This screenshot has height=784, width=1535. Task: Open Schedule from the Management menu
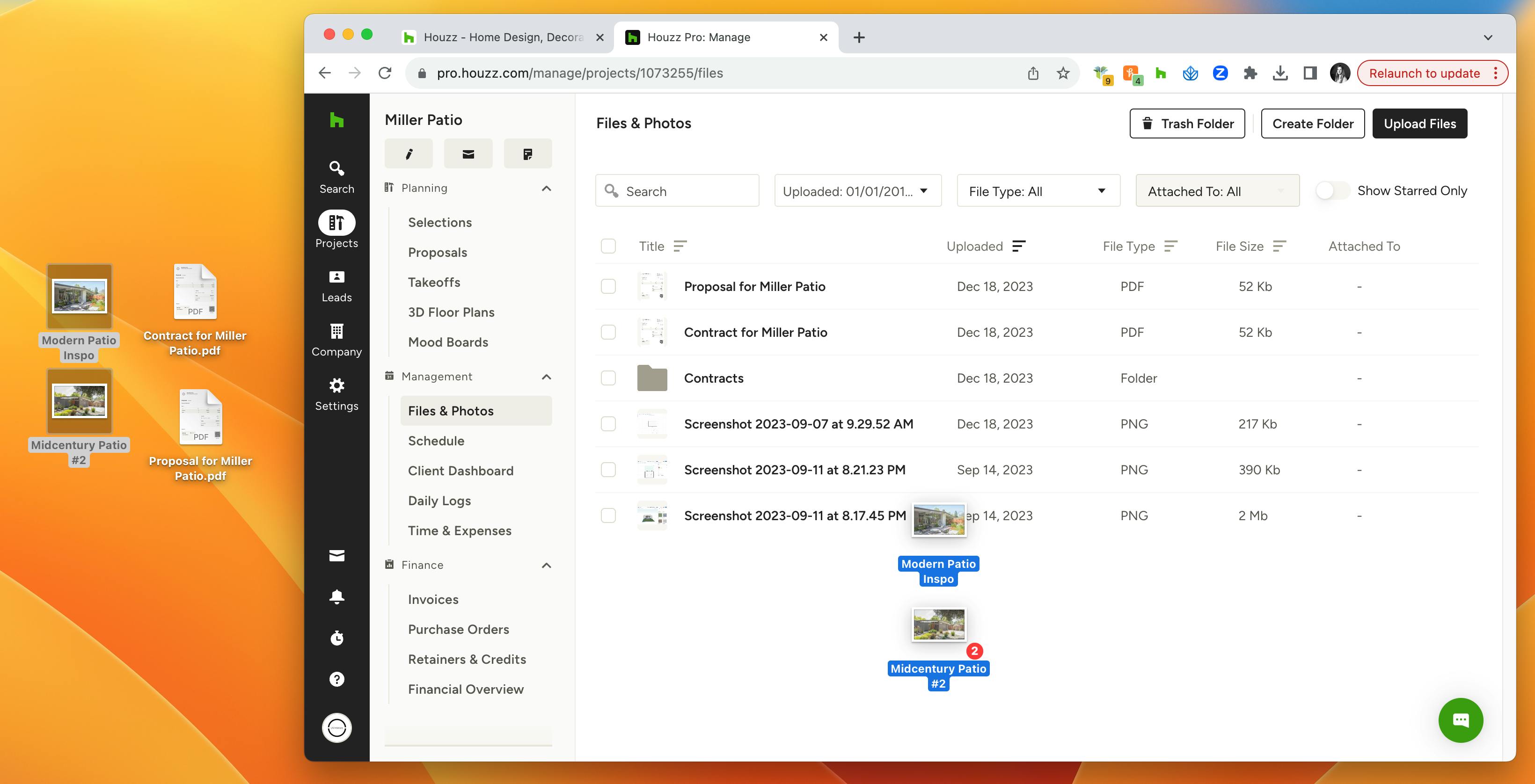436,440
